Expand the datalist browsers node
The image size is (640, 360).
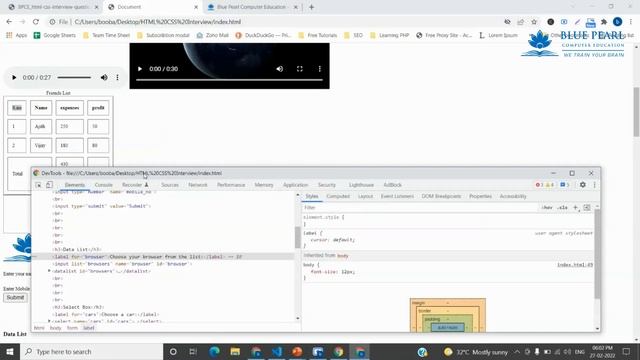tap(49, 271)
